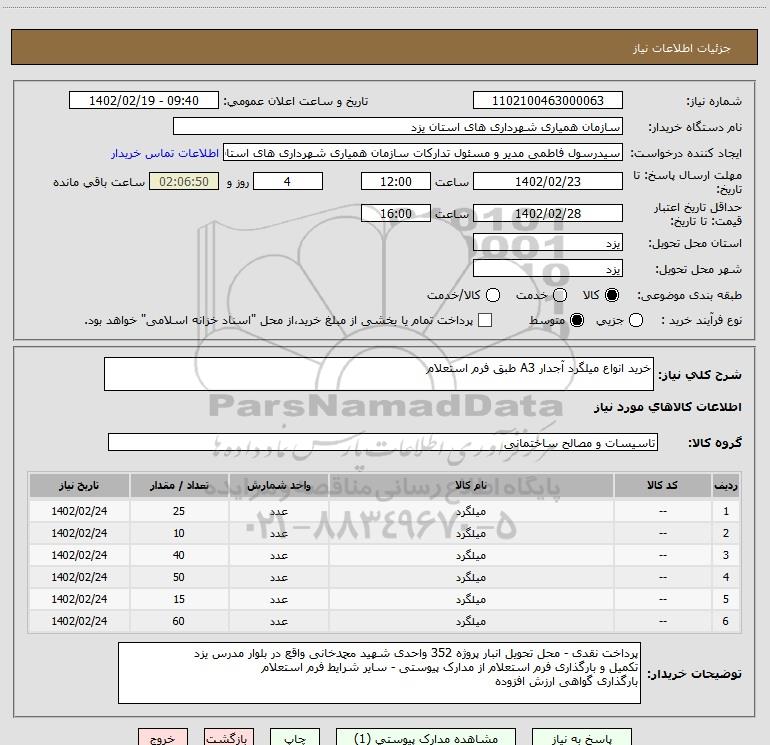This screenshot has width=770, height=745.
Task: Click the request creator field
Action: (x=423, y=153)
